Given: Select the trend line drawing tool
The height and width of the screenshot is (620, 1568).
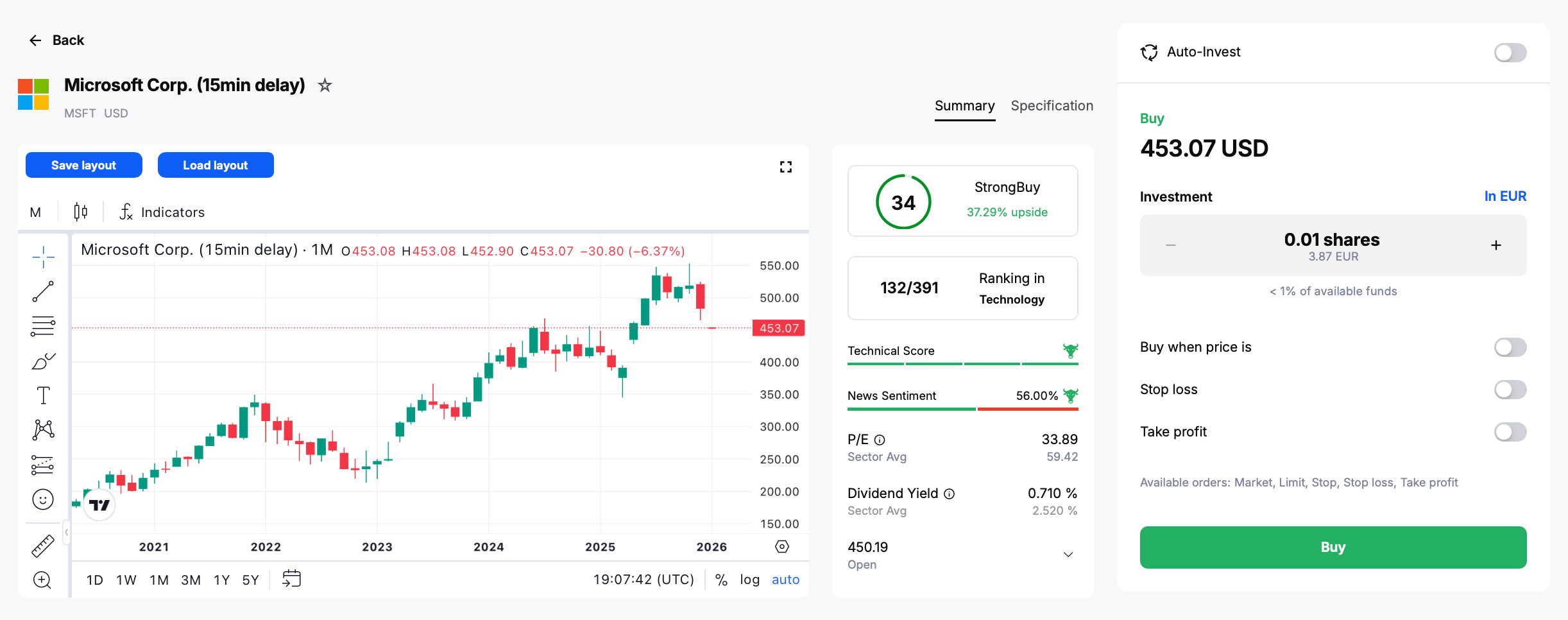Looking at the screenshot, I should pos(43,291).
